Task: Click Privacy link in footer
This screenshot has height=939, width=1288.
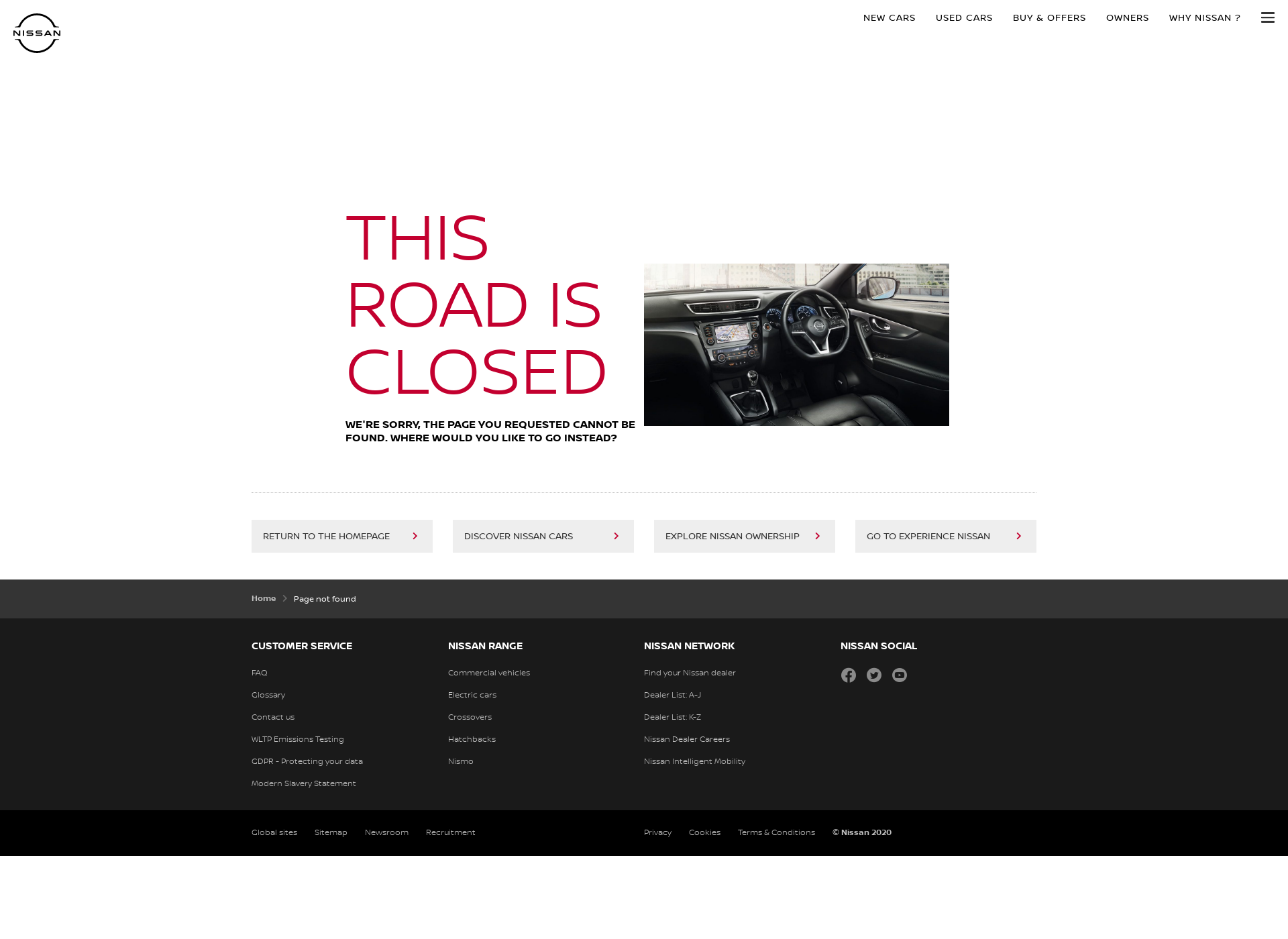Action: [x=657, y=832]
